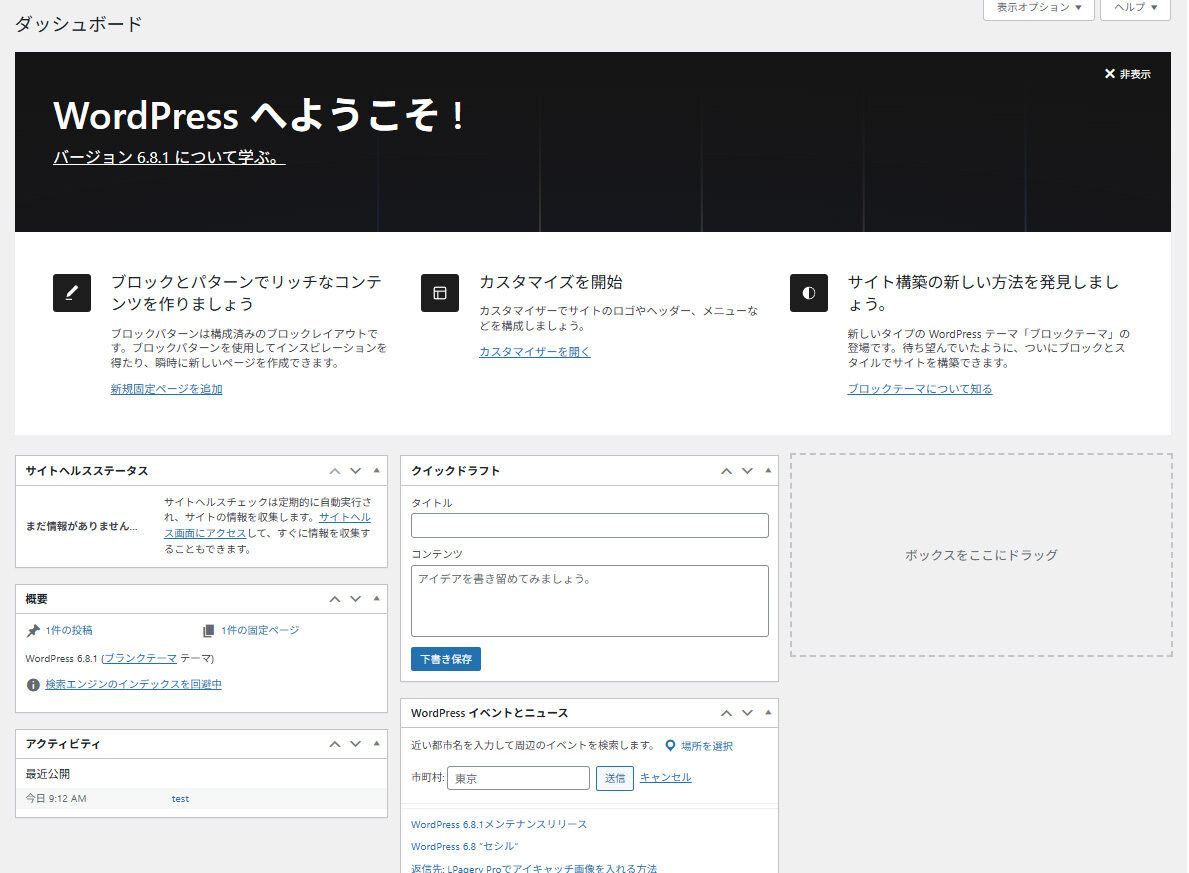The image size is (1189, 873).
Task: Click the ダッシュボード page heading
Action: click(x=79, y=24)
